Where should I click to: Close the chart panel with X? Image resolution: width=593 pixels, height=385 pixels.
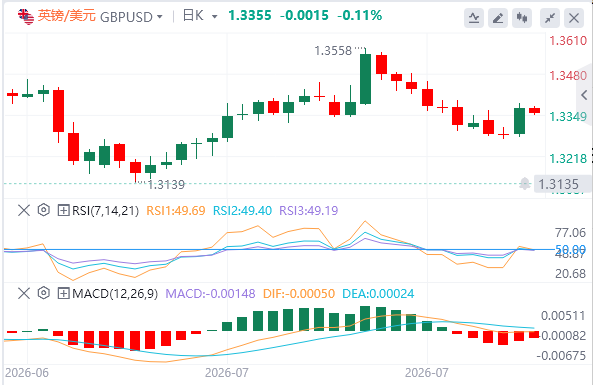[x=574, y=18]
